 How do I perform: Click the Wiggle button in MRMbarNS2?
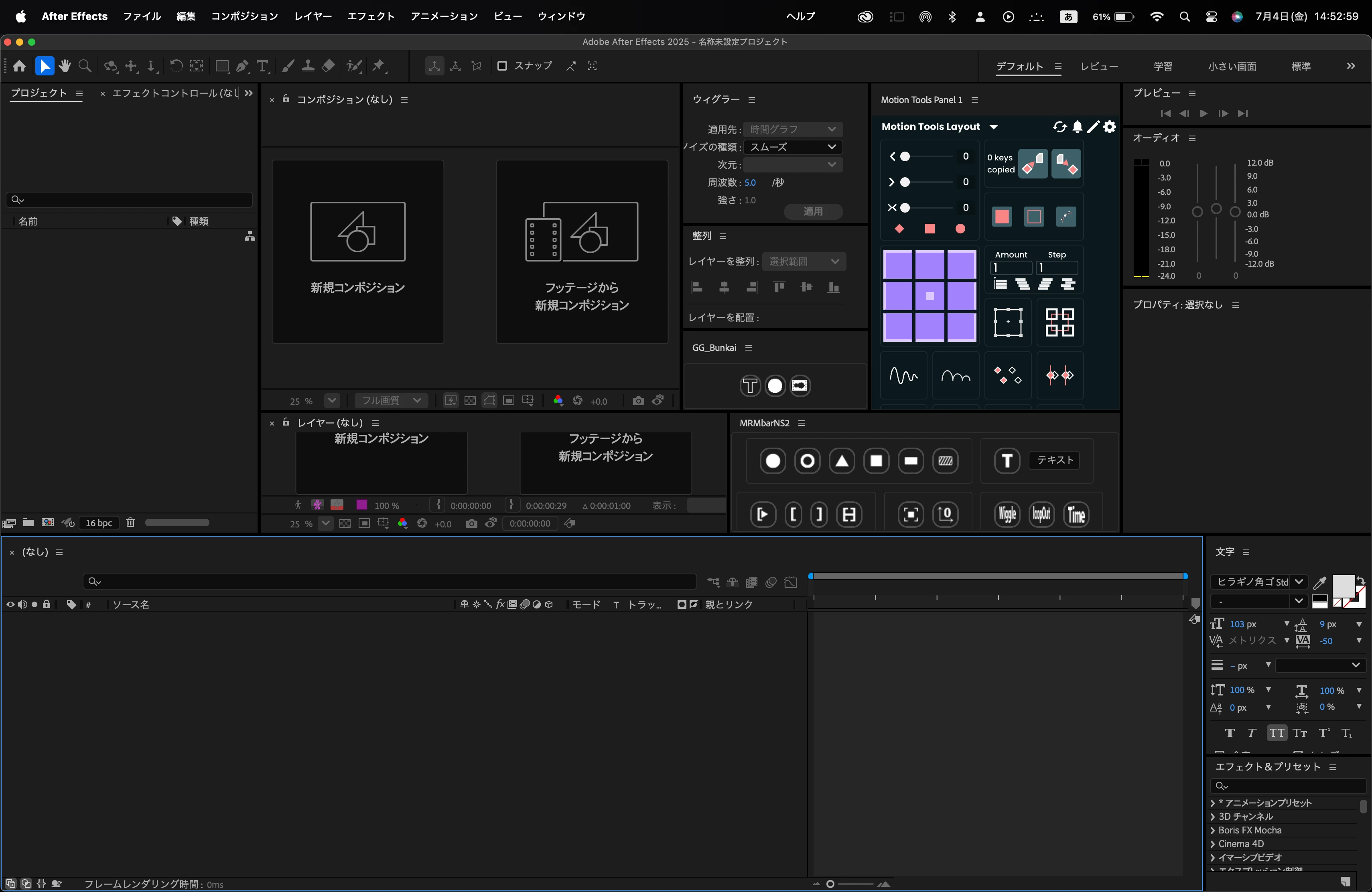[x=1007, y=514]
